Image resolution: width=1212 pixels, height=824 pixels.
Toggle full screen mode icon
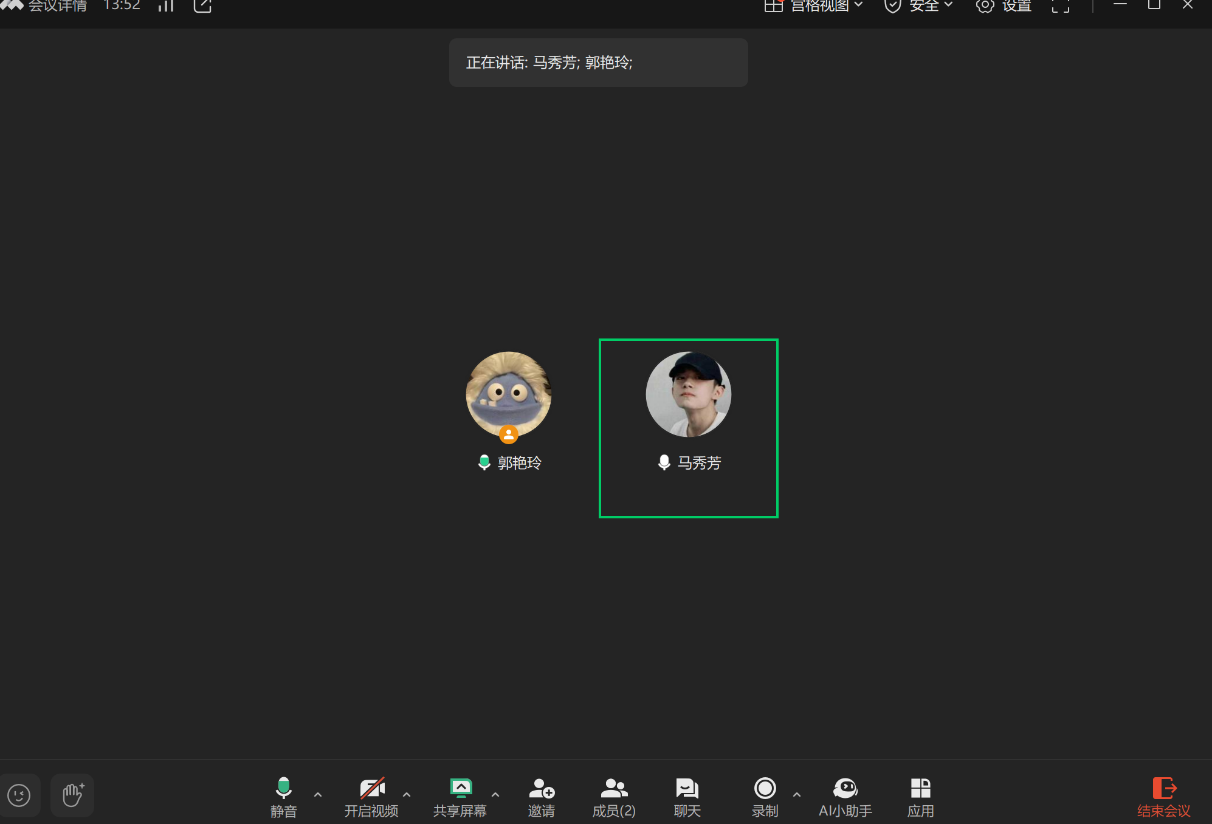click(1061, 6)
